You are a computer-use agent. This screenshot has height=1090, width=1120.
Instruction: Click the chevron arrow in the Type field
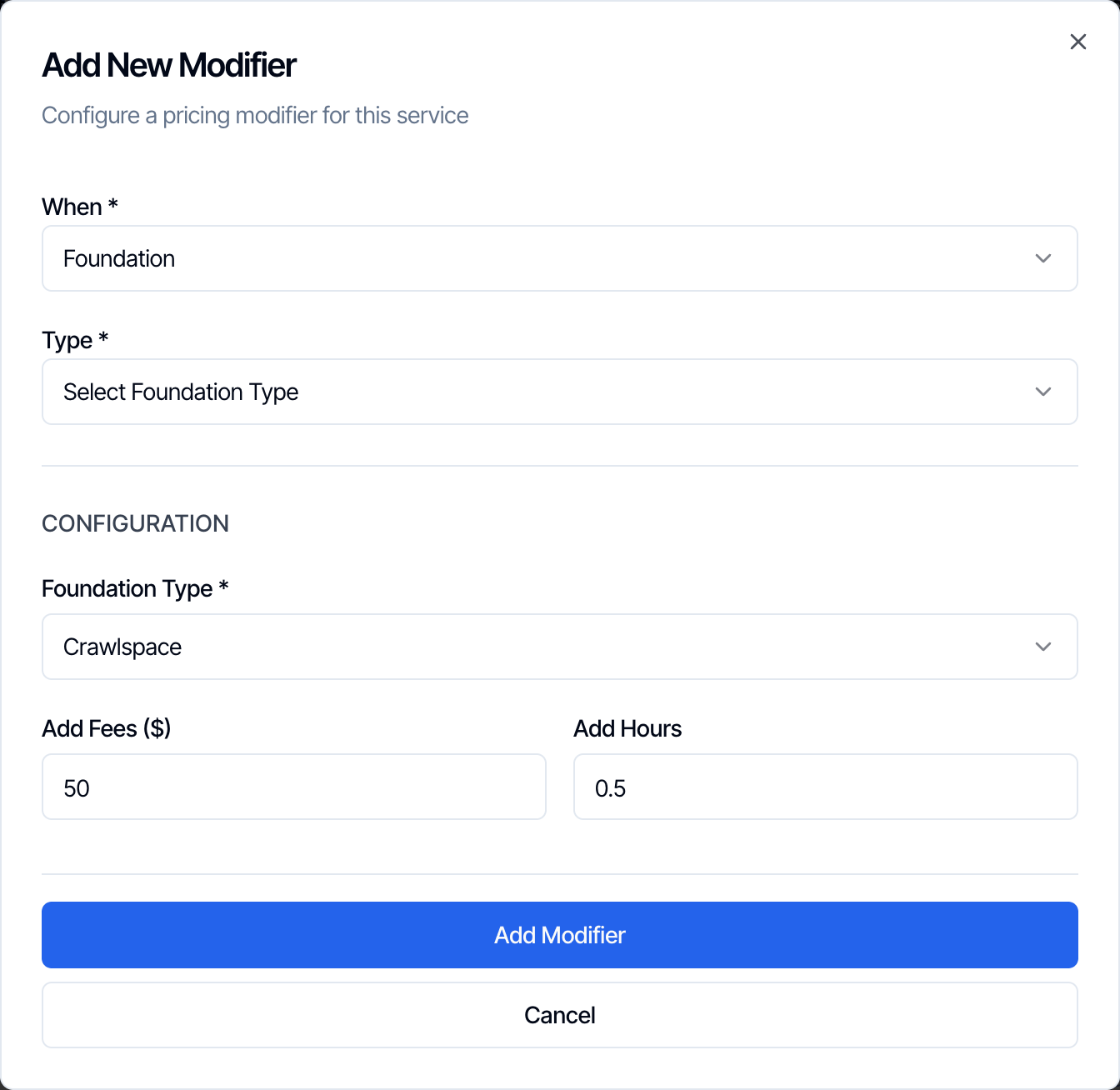click(x=1042, y=392)
